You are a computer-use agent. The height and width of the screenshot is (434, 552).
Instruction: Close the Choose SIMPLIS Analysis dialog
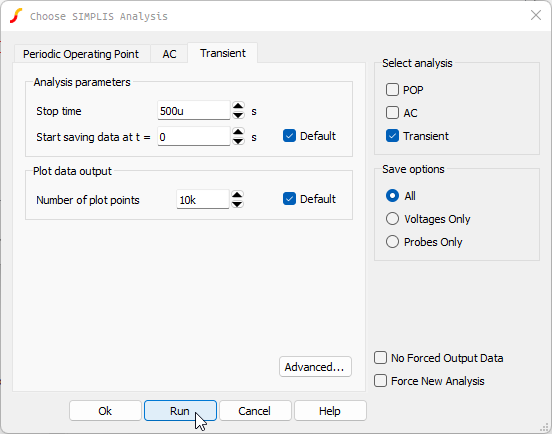coord(535,15)
